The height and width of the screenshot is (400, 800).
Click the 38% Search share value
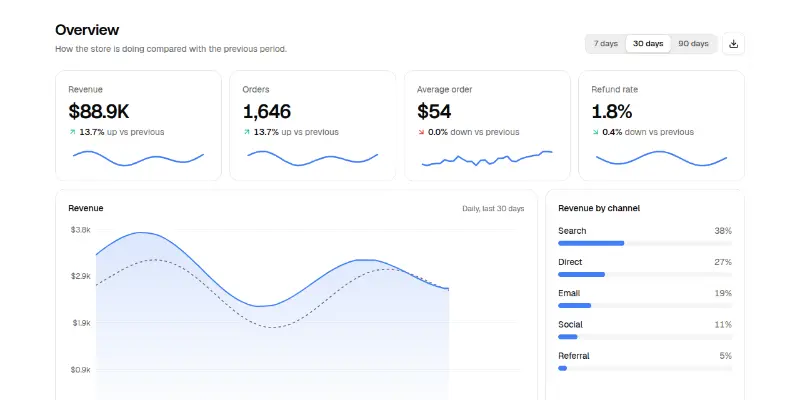[723, 231]
